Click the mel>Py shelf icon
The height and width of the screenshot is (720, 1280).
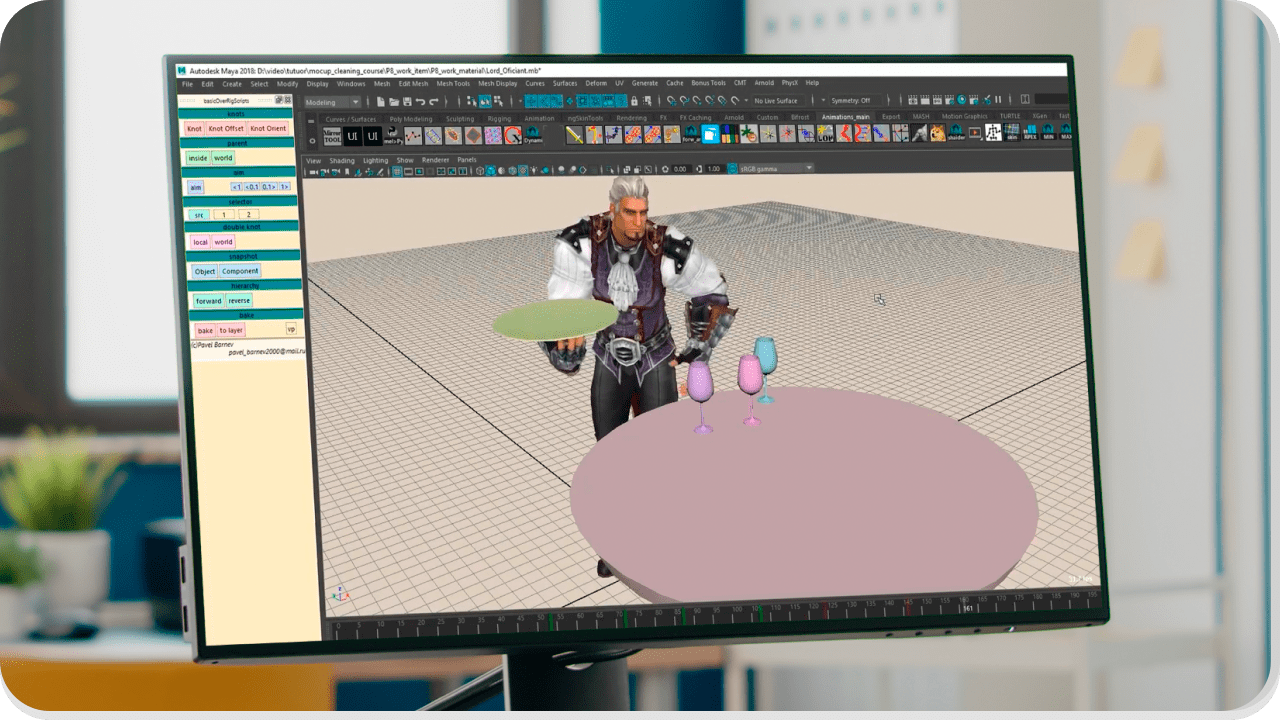(x=393, y=136)
